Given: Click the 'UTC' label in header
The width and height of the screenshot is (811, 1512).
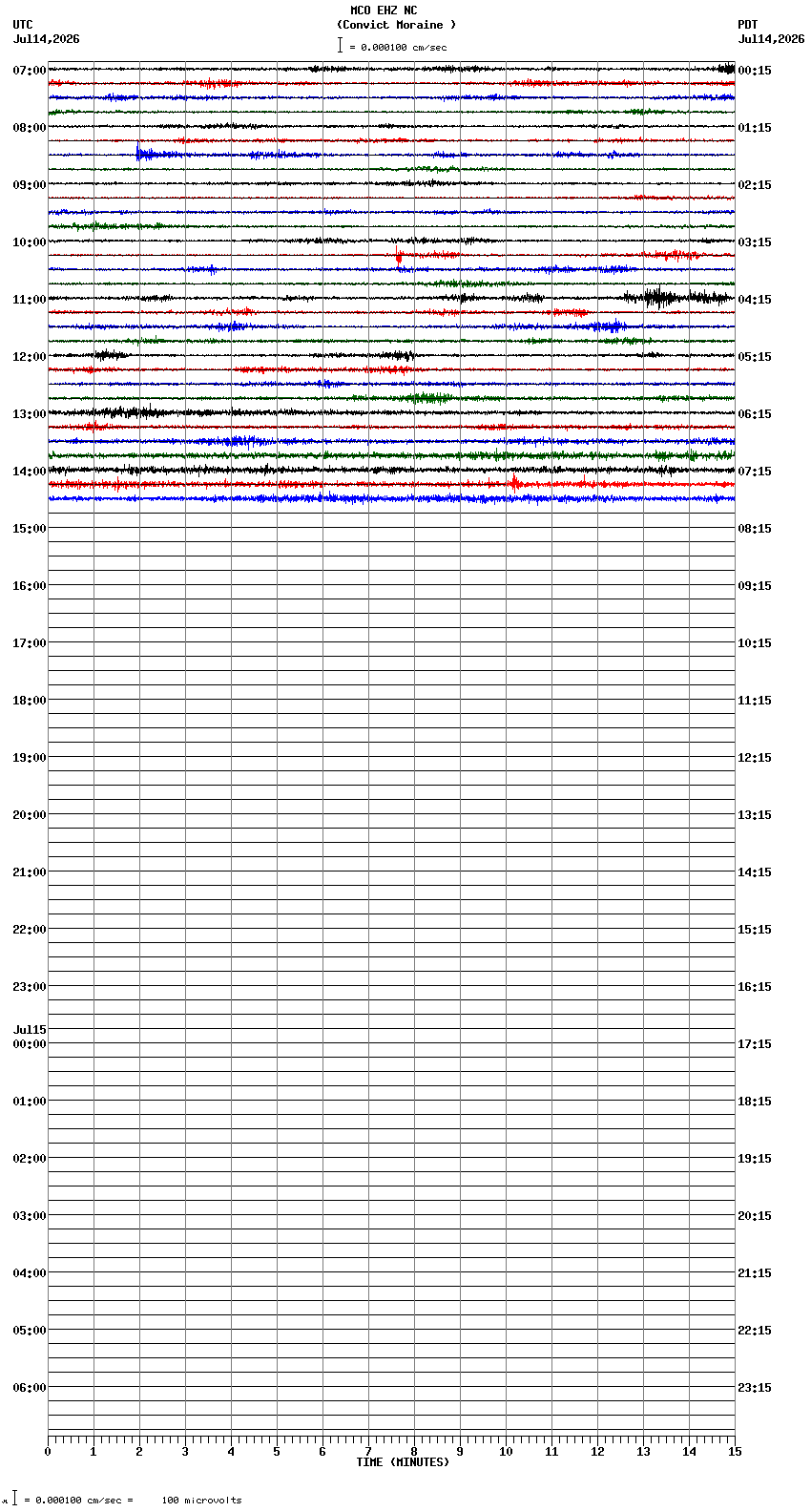Looking at the screenshot, I should click(23, 25).
